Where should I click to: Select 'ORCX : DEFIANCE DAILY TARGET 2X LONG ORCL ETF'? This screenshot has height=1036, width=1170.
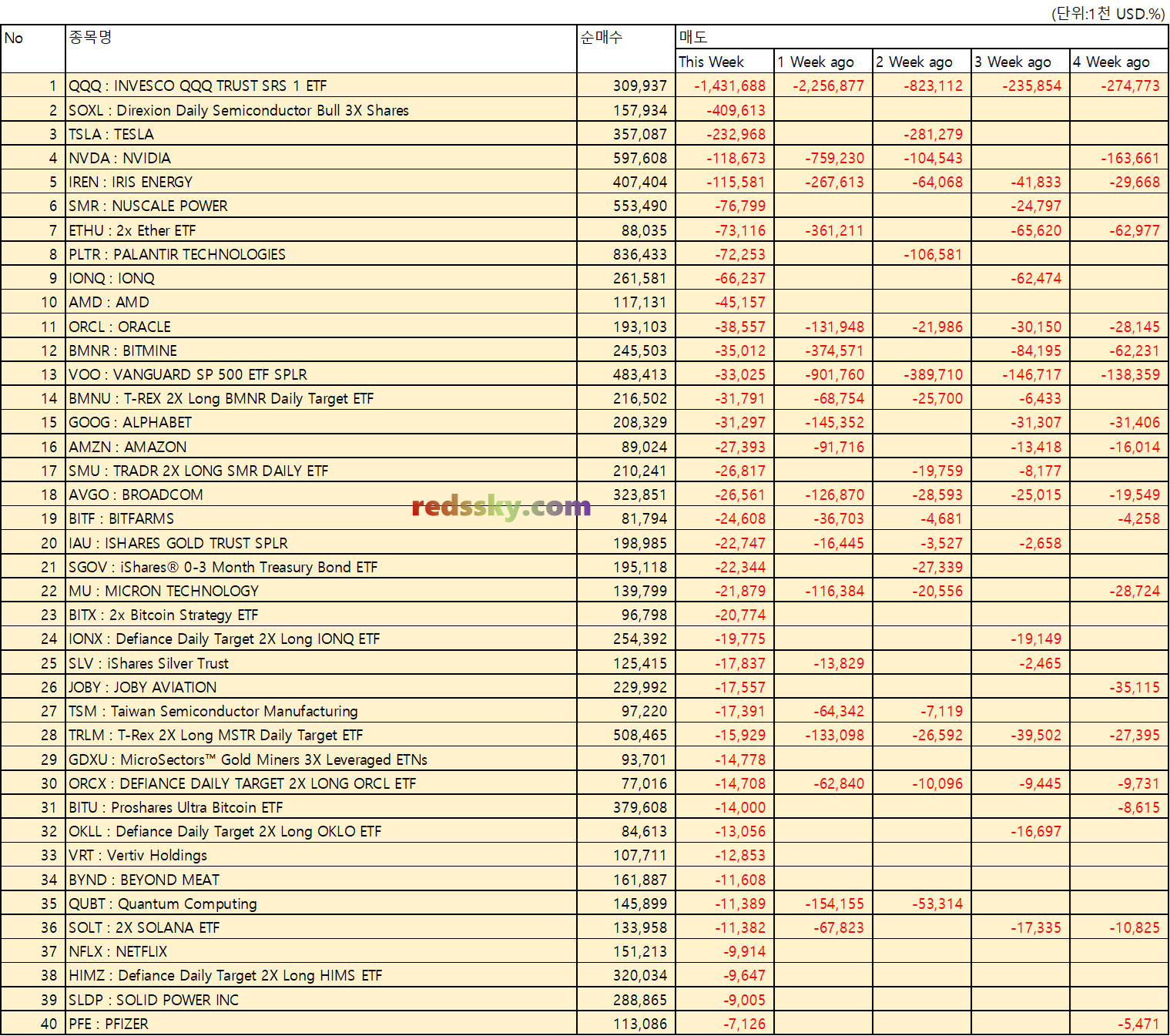(321, 783)
